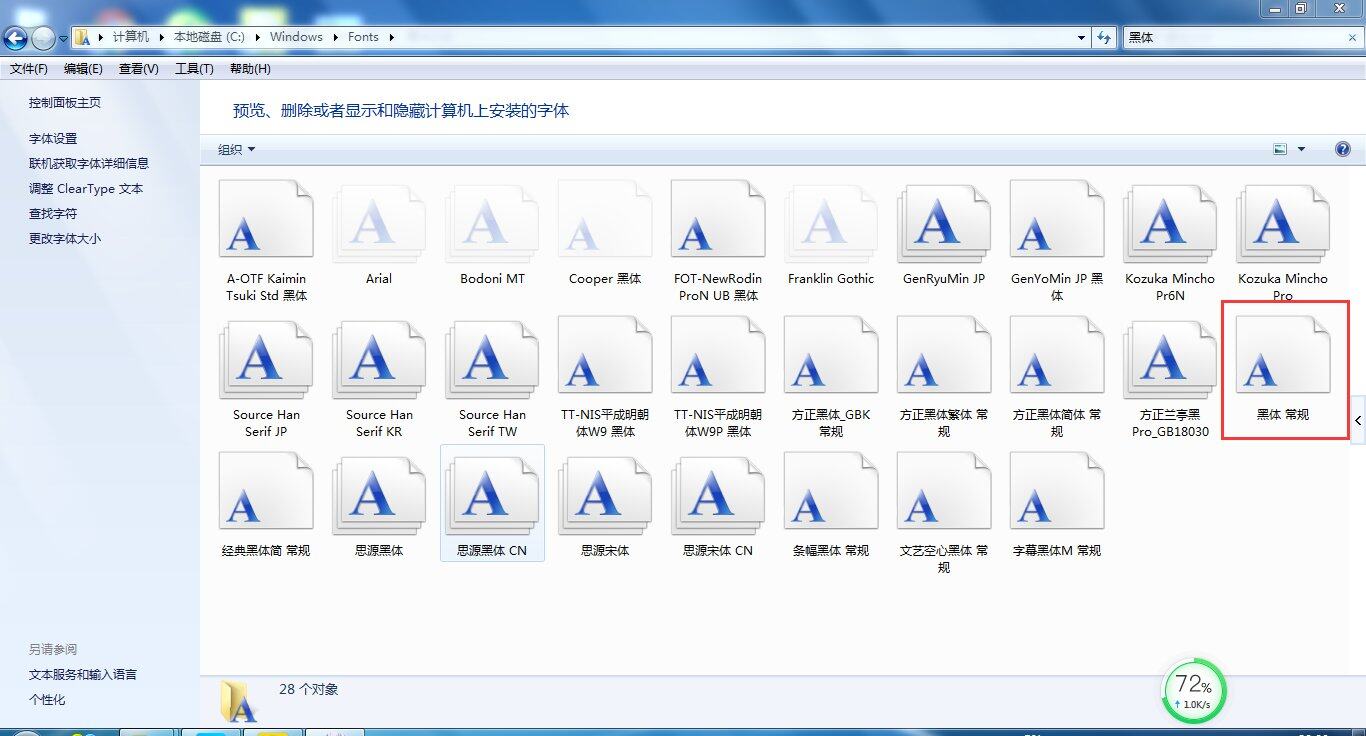Image resolution: width=1366 pixels, height=736 pixels.
Task: Open 字体设置 link
Action: [53, 139]
